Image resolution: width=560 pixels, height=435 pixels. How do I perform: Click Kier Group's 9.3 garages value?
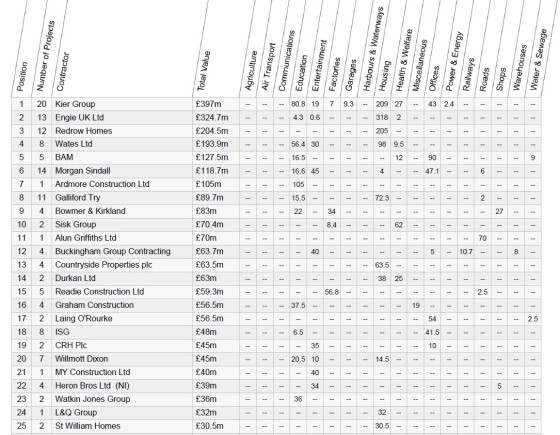(348, 104)
